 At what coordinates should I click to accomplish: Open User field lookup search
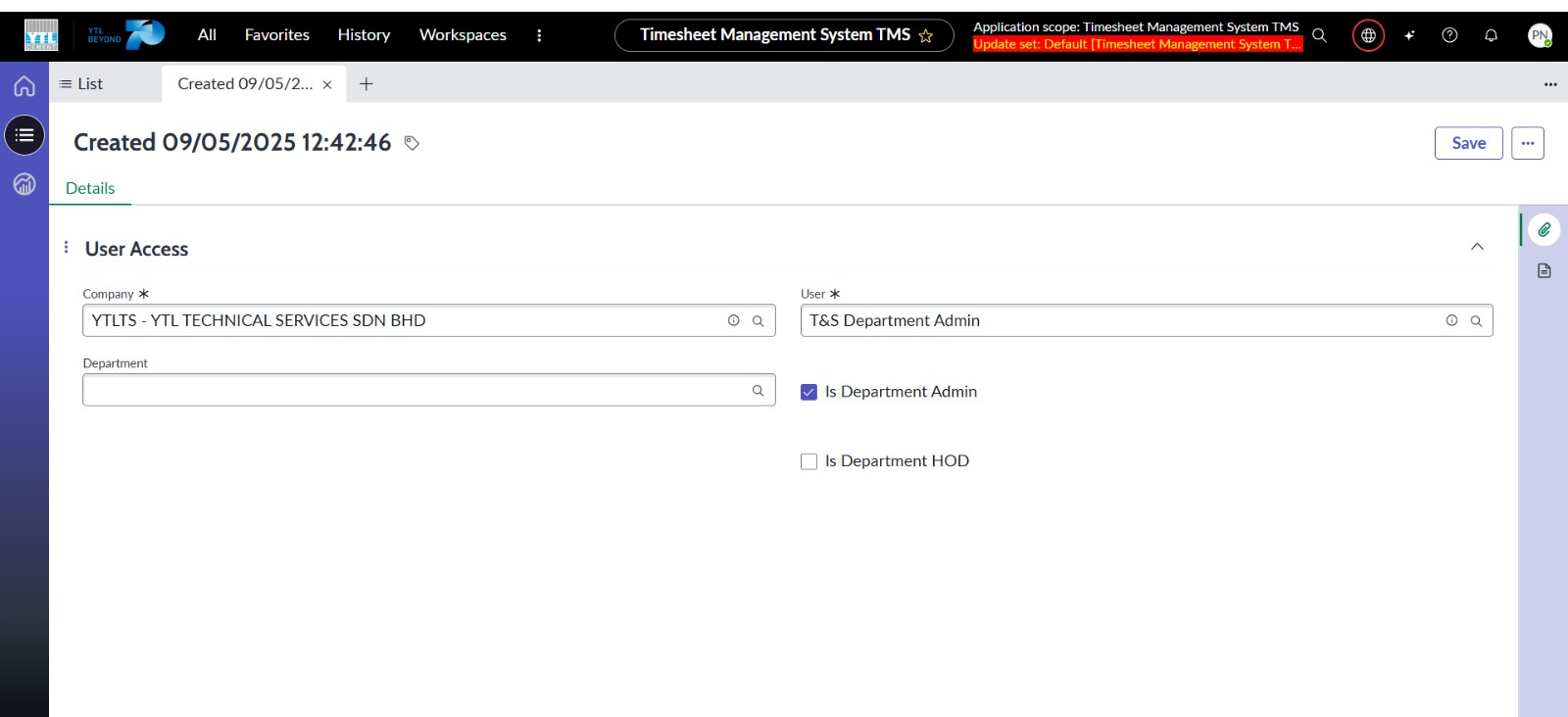1476,321
